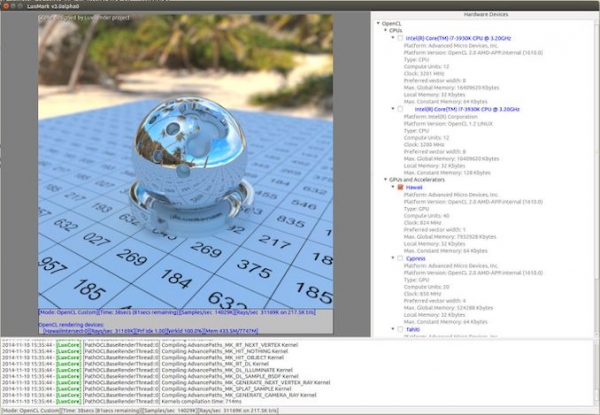The image size is (600, 415).
Task: Collapse the CPUs group
Action: pyautogui.click(x=383, y=29)
